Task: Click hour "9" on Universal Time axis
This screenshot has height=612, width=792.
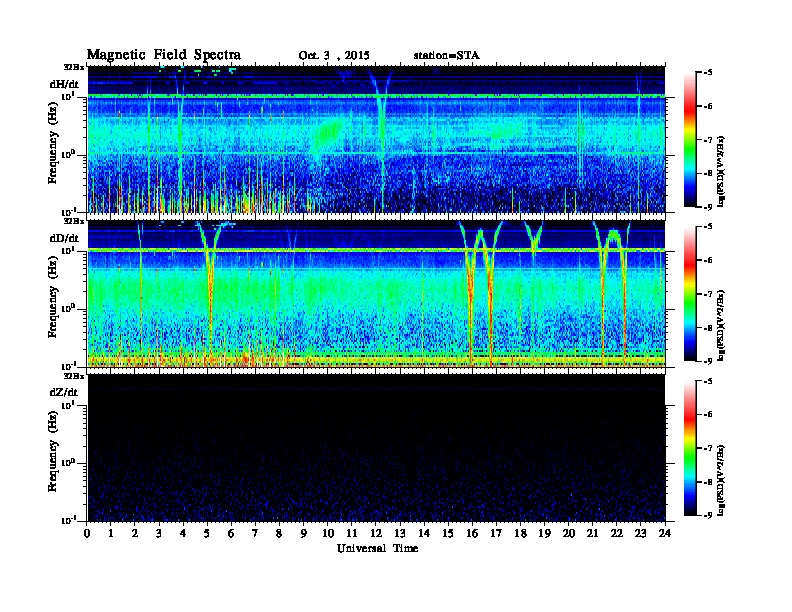Action: [303, 534]
